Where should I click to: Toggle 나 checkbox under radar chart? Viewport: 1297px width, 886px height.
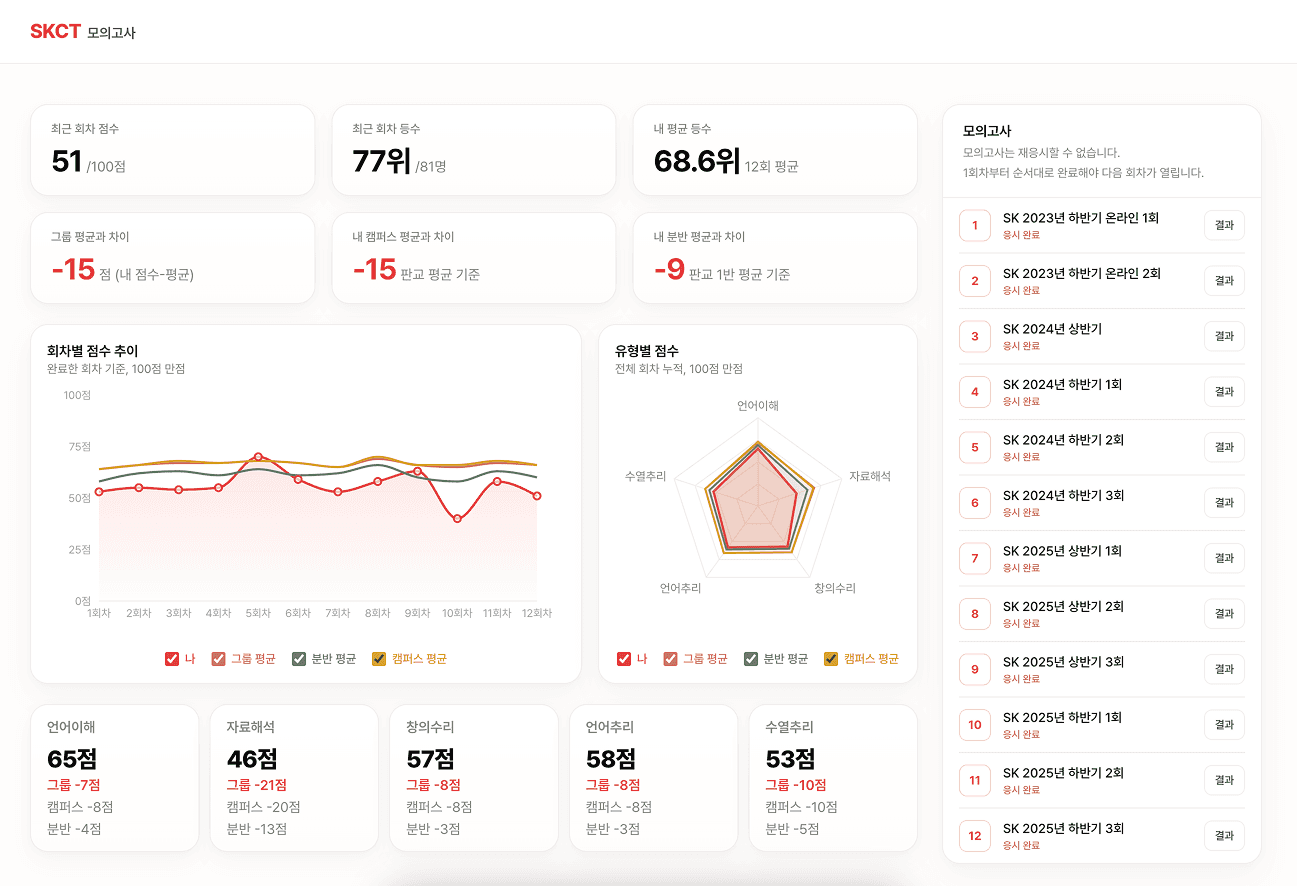[x=624, y=659]
